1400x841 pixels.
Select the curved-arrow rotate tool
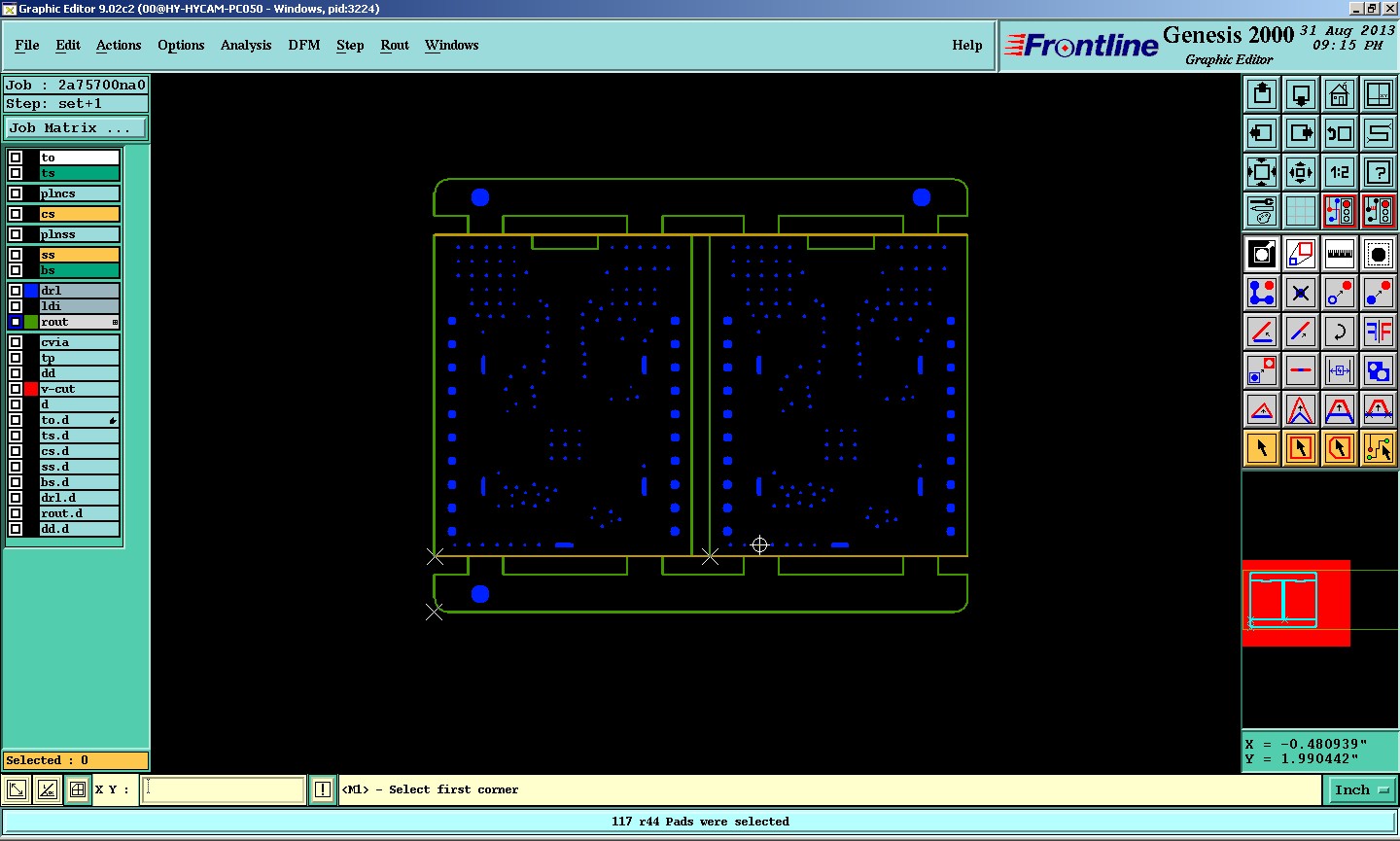point(1340,332)
